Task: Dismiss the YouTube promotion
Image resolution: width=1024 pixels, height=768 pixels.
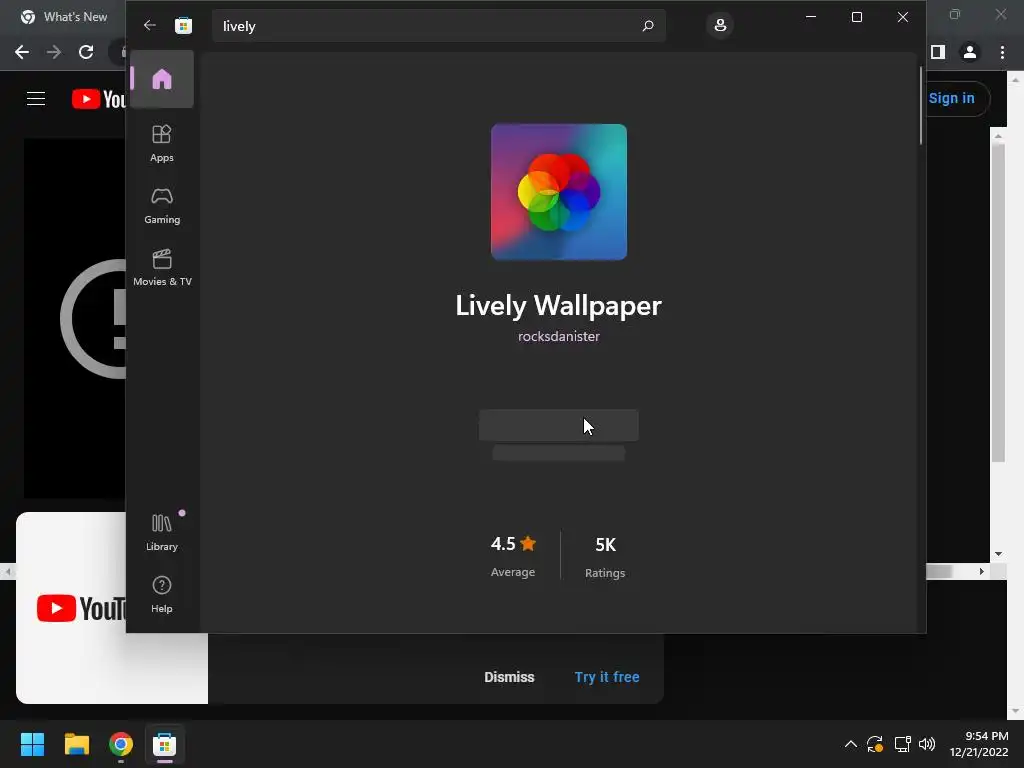Action: coord(509,677)
